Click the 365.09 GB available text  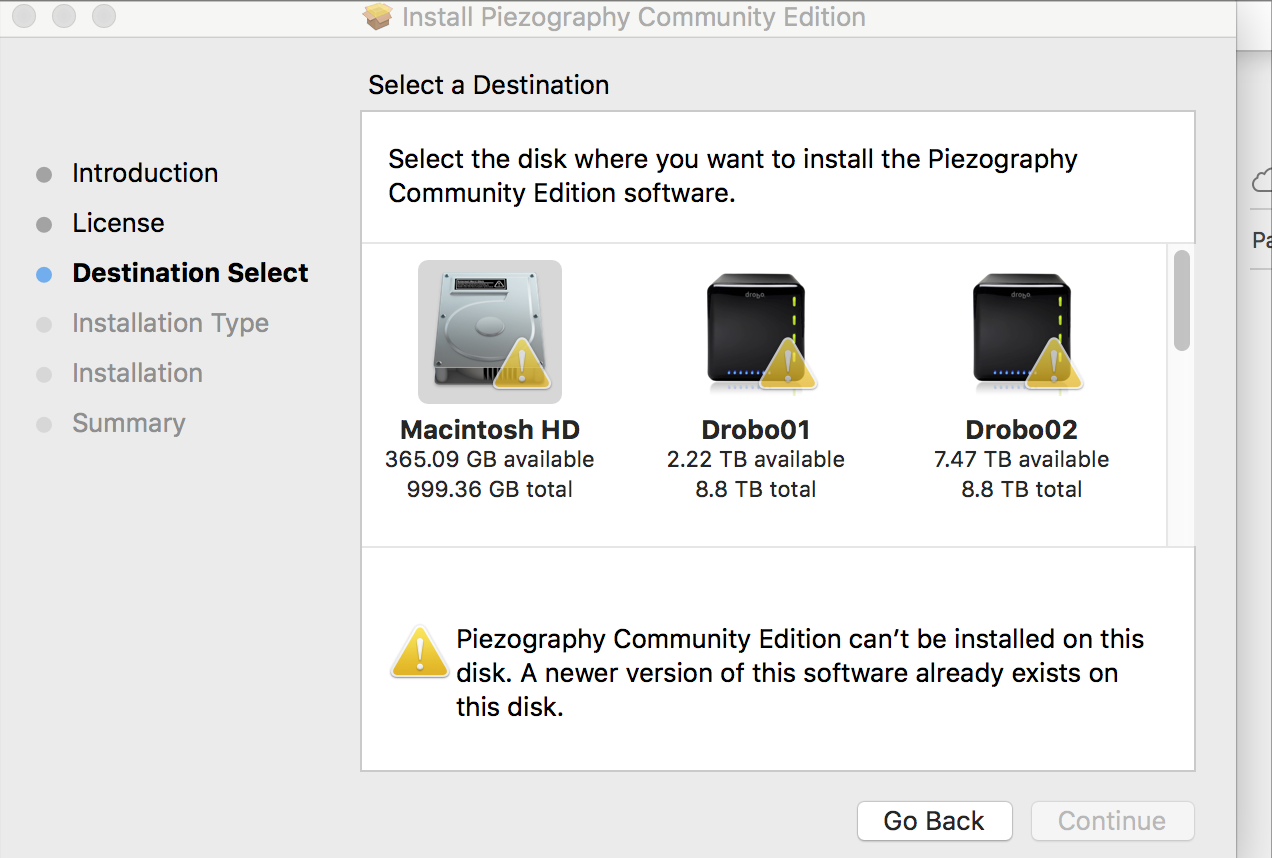490,460
